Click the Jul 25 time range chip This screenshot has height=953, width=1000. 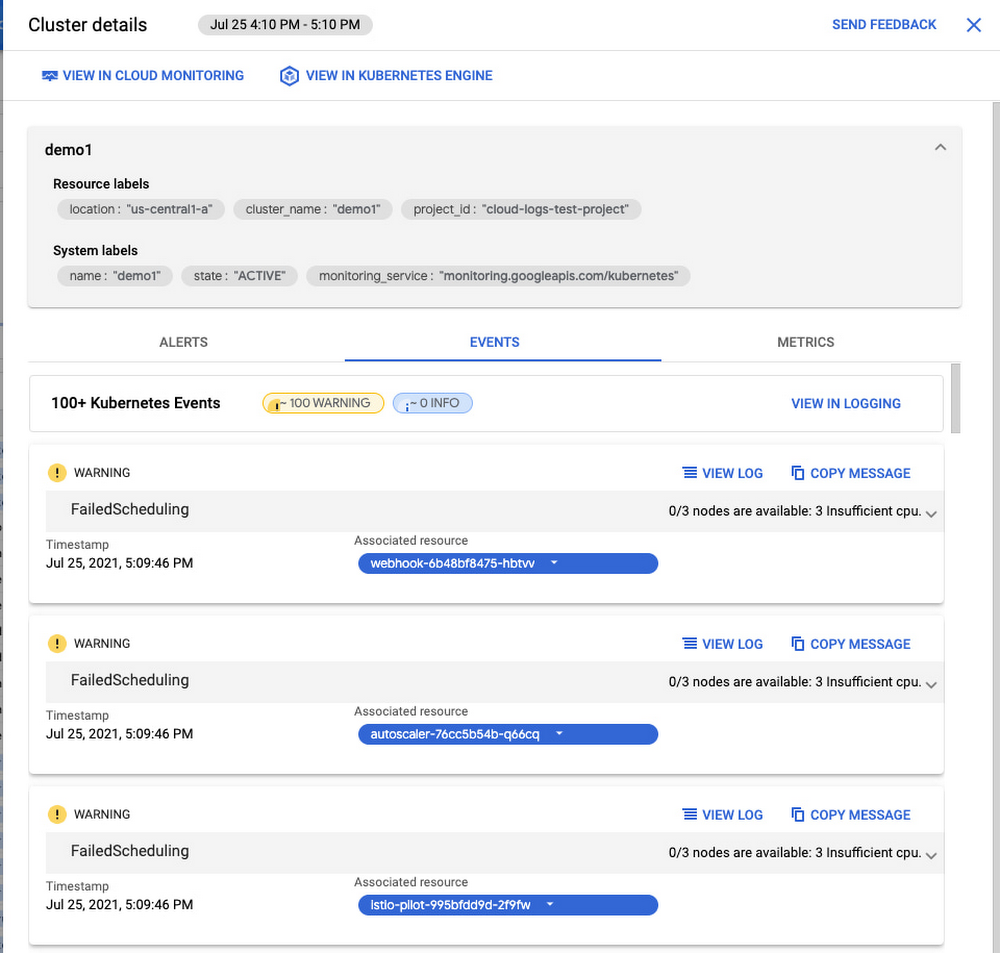click(x=285, y=24)
